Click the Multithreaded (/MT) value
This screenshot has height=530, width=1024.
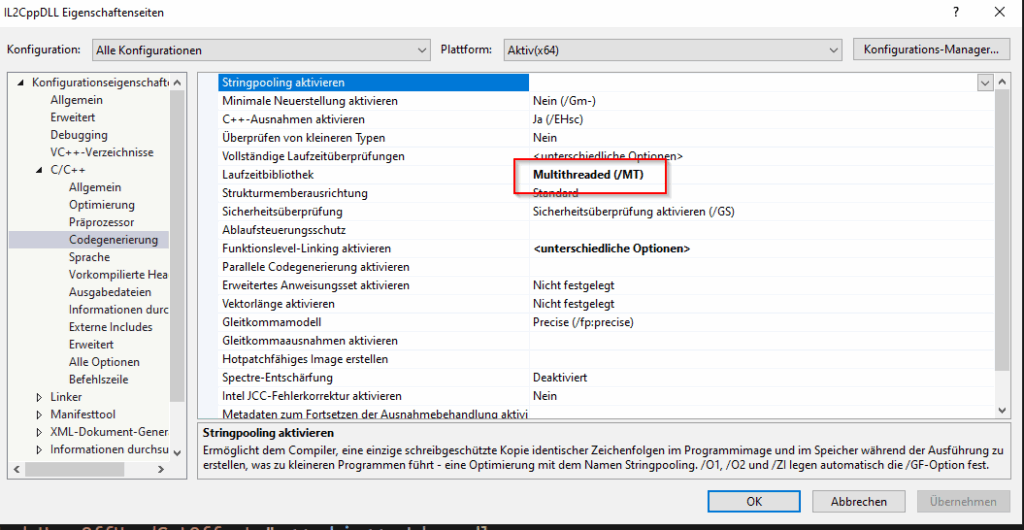(x=588, y=174)
